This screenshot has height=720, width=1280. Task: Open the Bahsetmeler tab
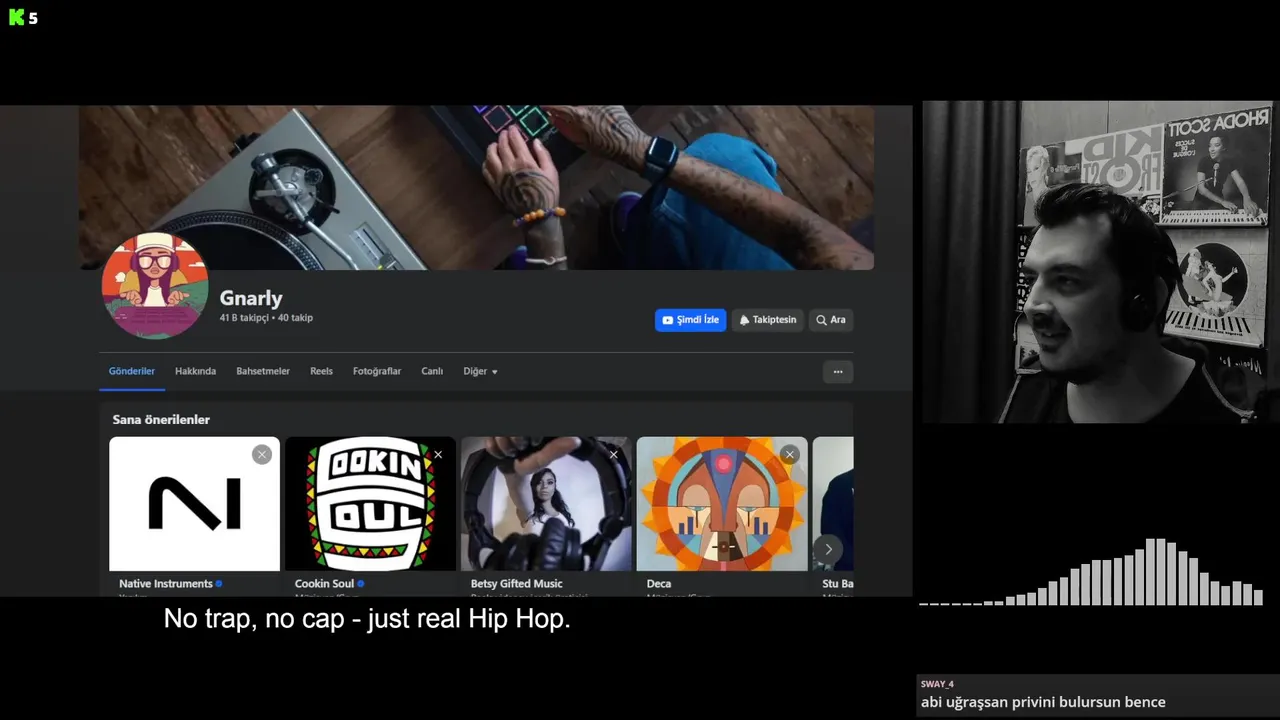tap(263, 371)
